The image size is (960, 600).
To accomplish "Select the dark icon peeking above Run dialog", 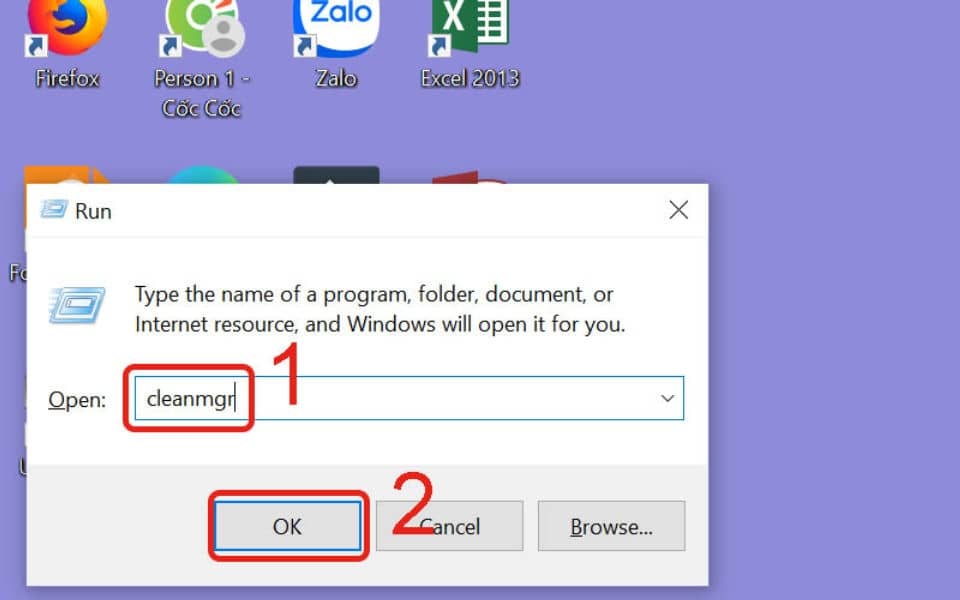I will tap(336, 175).
